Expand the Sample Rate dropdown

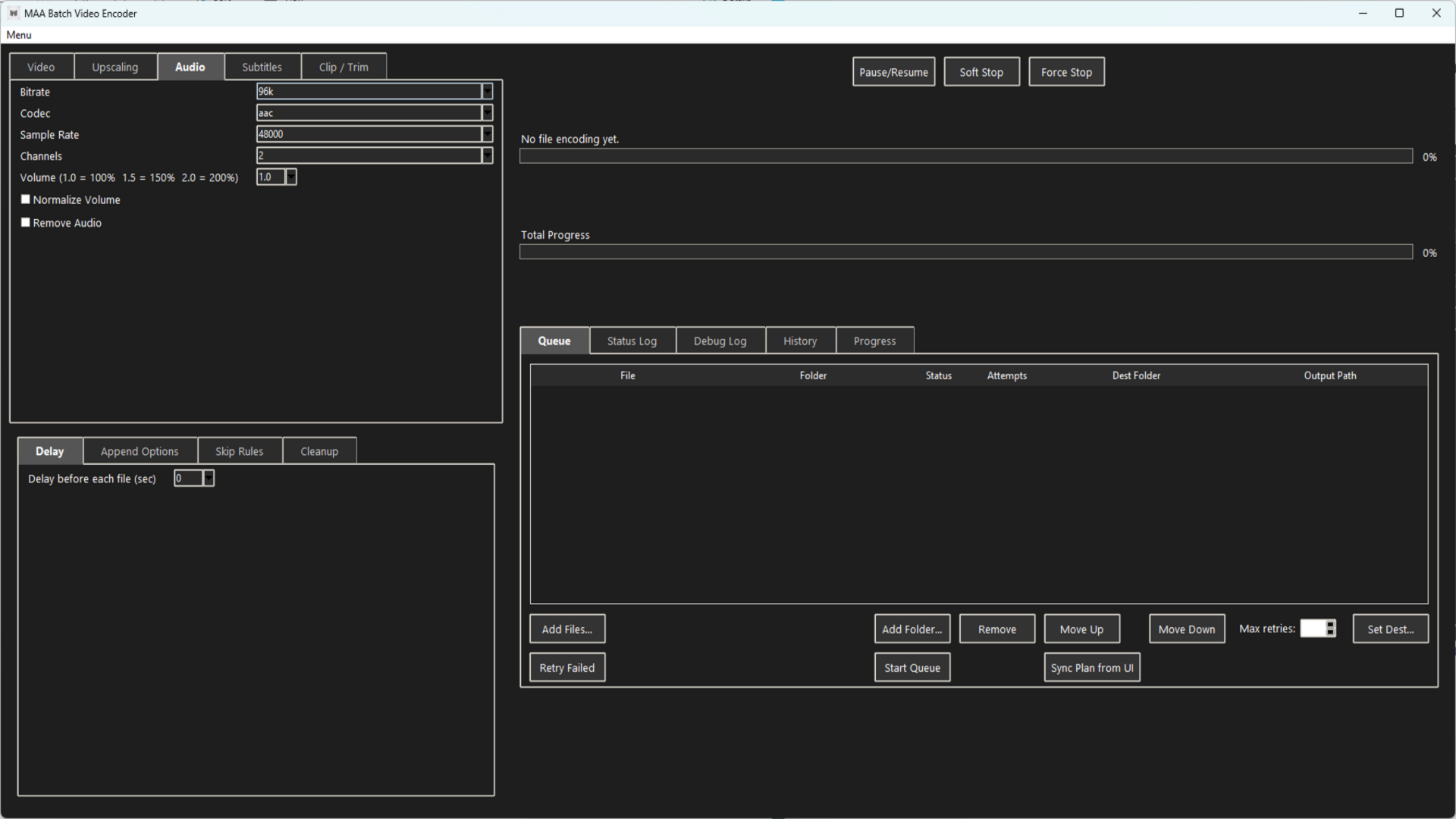pos(487,133)
